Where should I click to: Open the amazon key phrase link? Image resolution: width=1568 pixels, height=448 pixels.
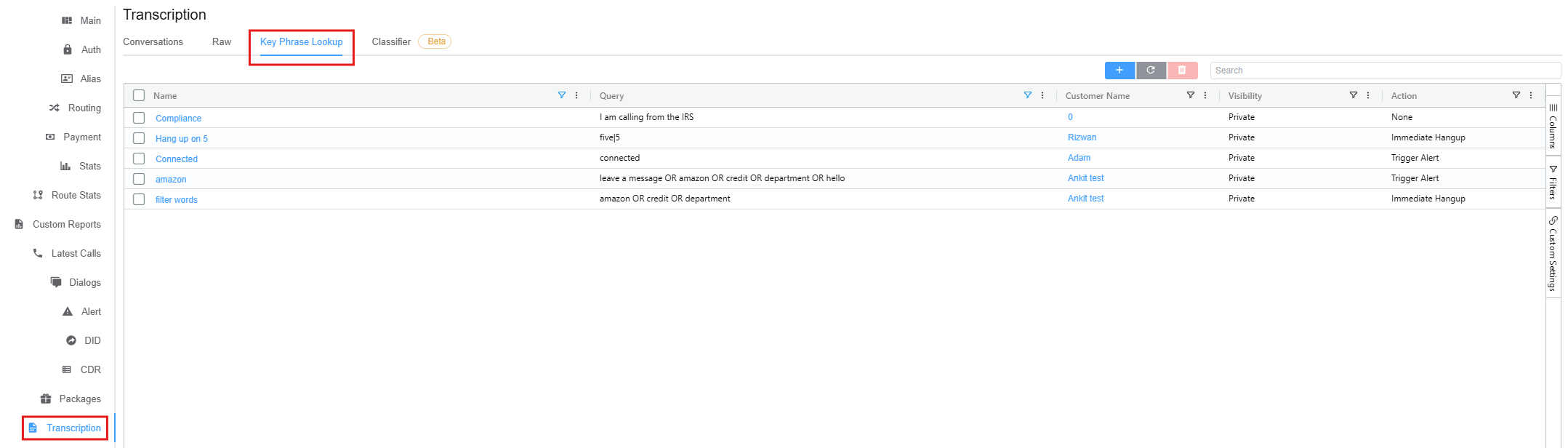click(171, 180)
